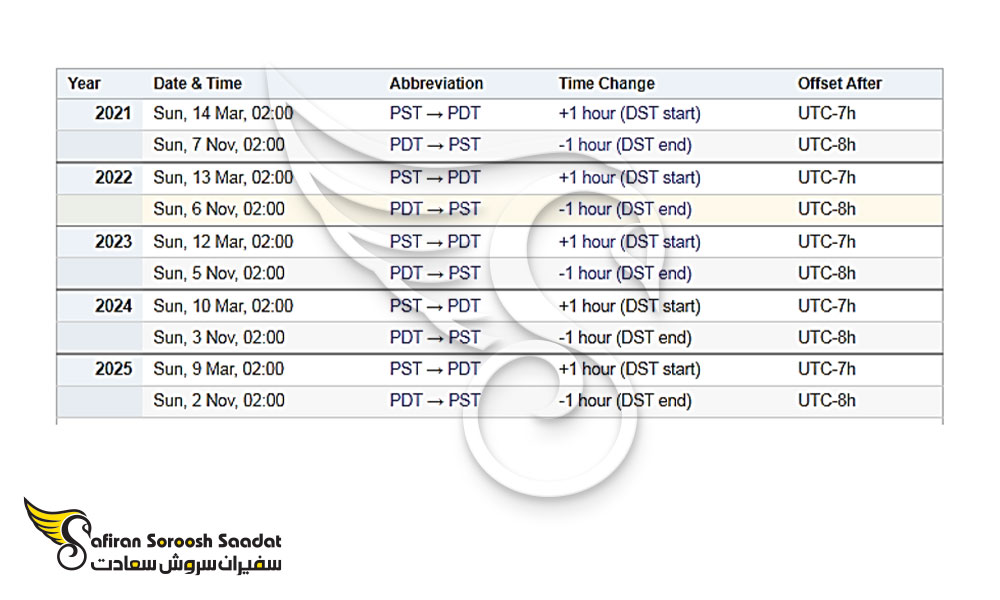The height and width of the screenshot is (600, 1000).
Task: Click the Date & Time column header
Action: coord(198,84)
